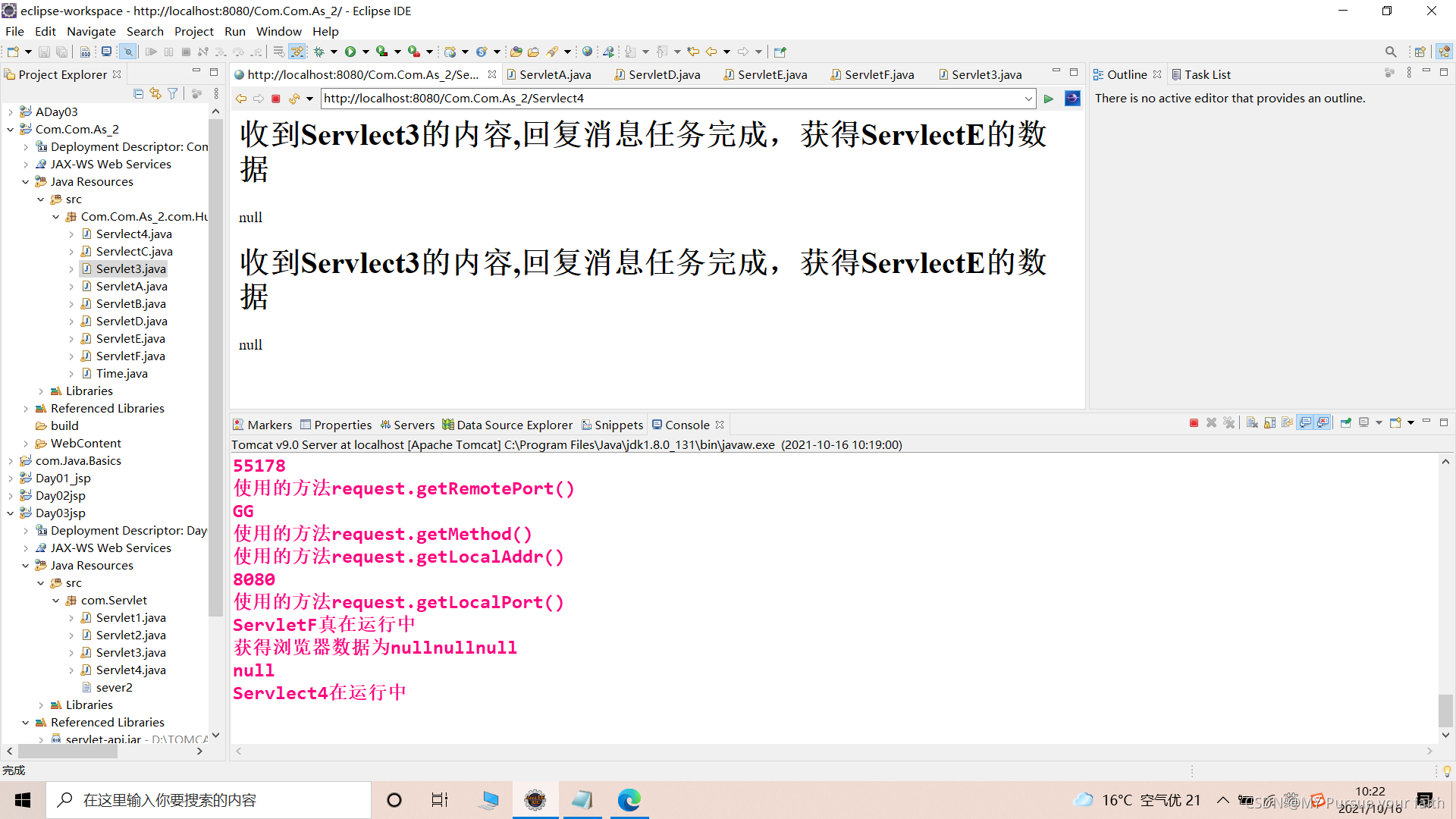Open the URL address dropdown arrow

(1028, 99)
